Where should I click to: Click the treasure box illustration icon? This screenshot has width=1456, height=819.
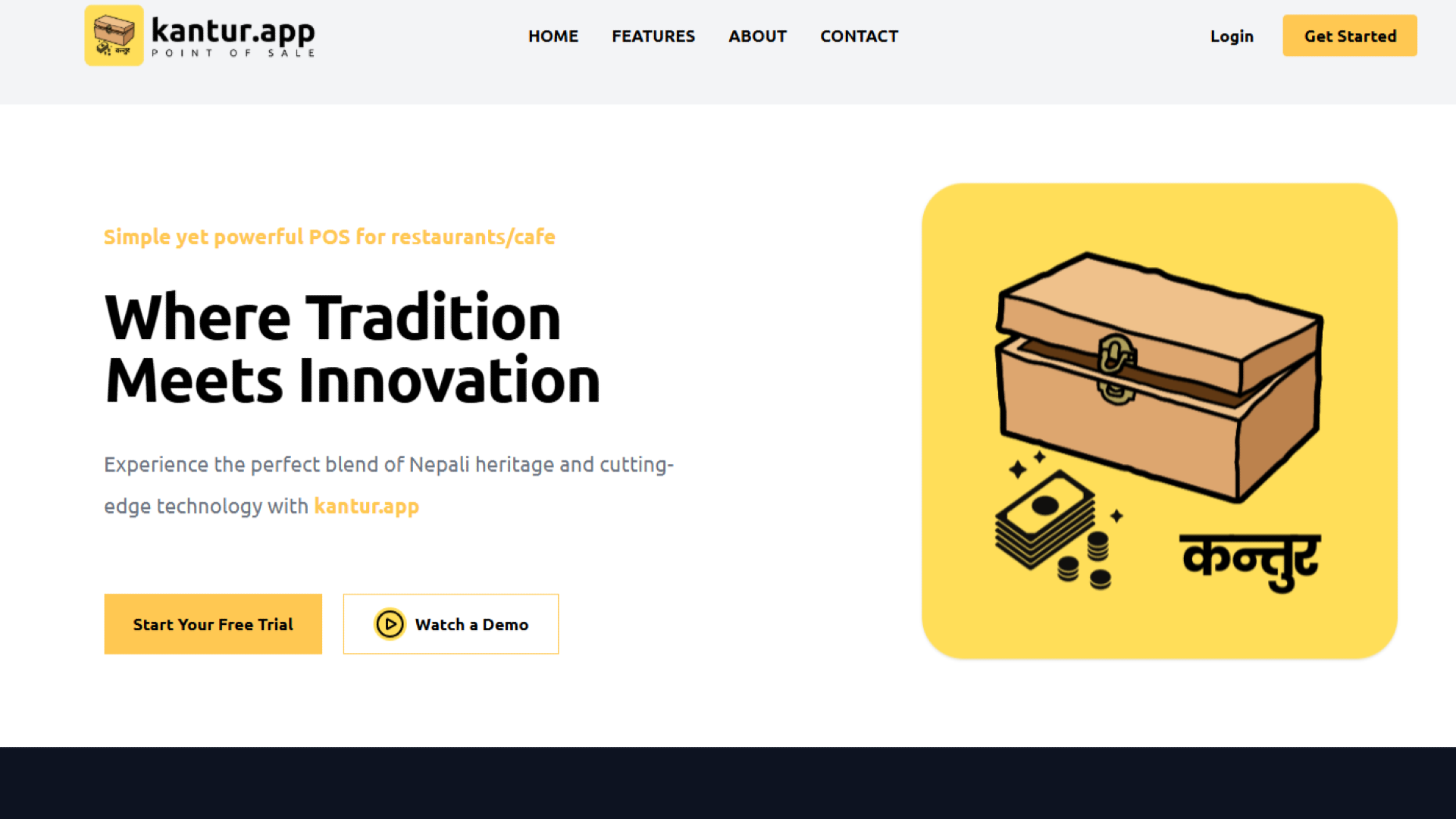click(1159, 421)
